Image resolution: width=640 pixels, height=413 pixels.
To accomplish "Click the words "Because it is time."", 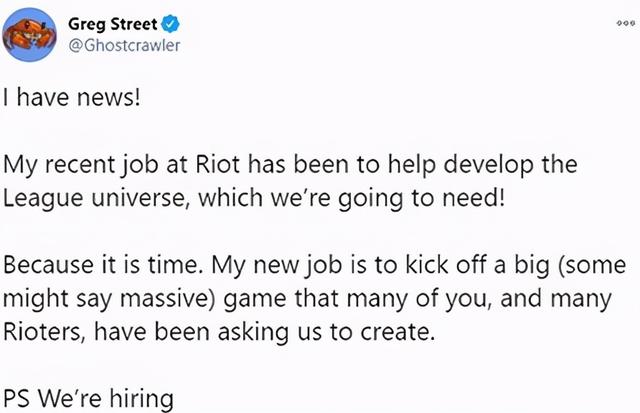I will [103, 265].
